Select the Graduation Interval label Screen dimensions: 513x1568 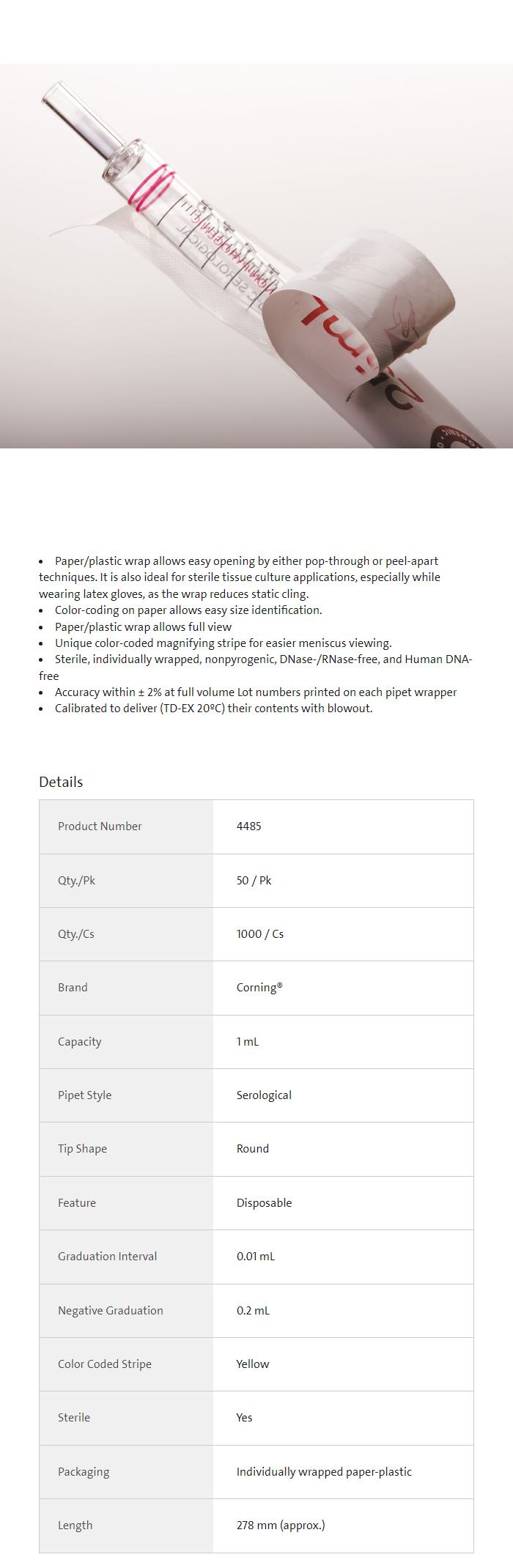coord(107,1257)
